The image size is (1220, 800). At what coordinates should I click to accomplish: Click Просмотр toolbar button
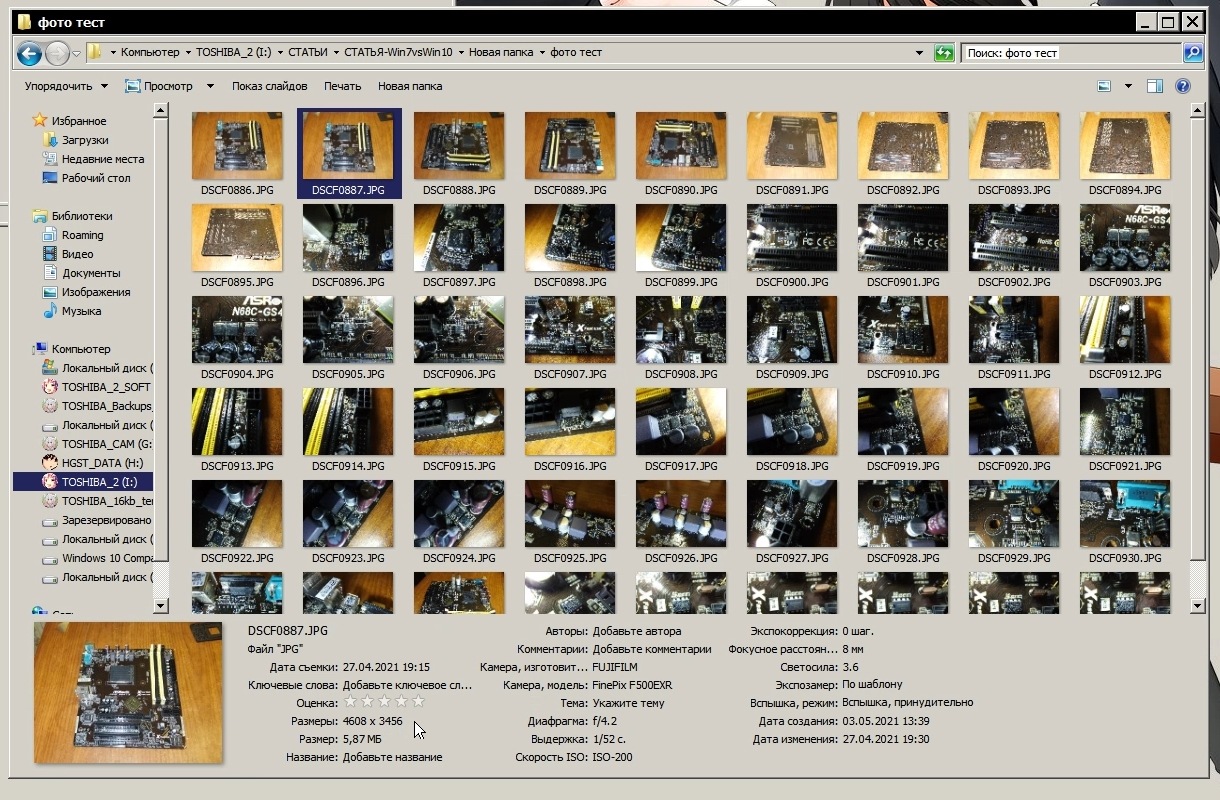click(x=160, y=86)
